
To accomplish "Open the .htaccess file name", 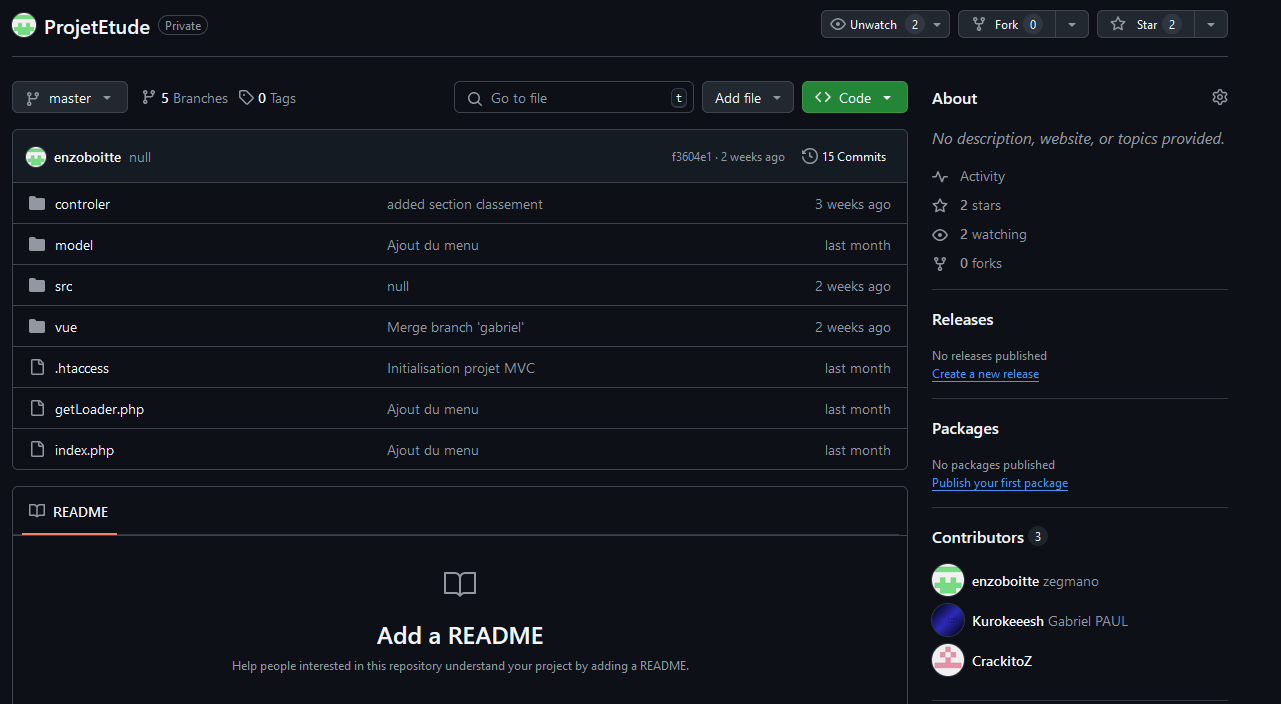I will coord(82,368).
